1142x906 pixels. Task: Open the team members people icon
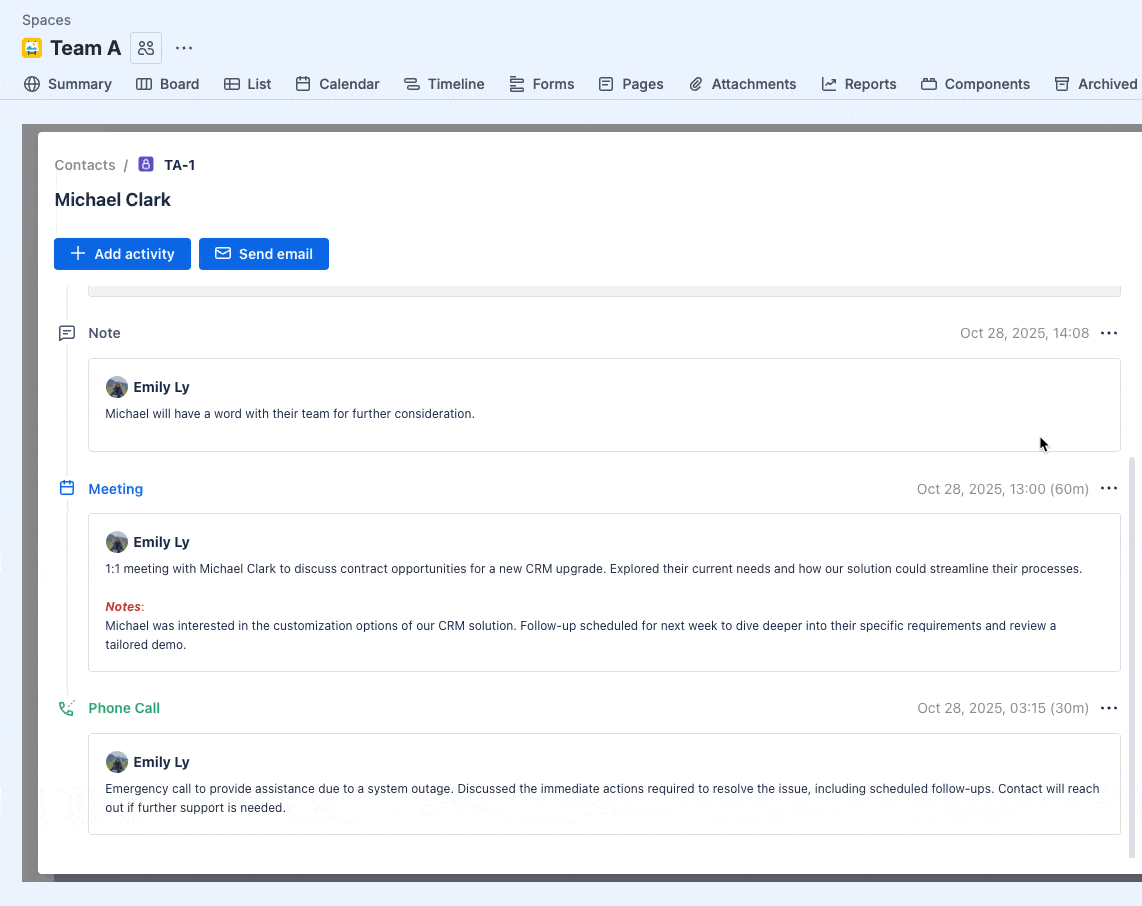pos(146,48)
